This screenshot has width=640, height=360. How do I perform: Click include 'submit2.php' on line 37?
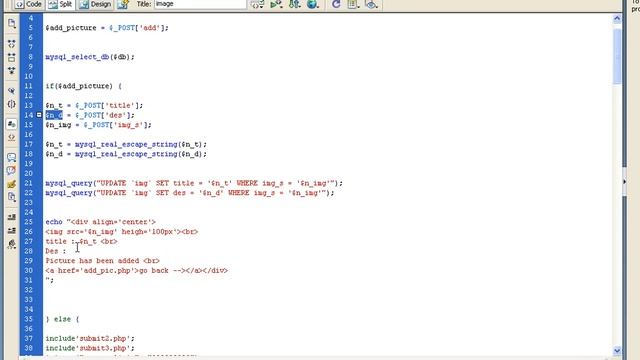[90, 339]
